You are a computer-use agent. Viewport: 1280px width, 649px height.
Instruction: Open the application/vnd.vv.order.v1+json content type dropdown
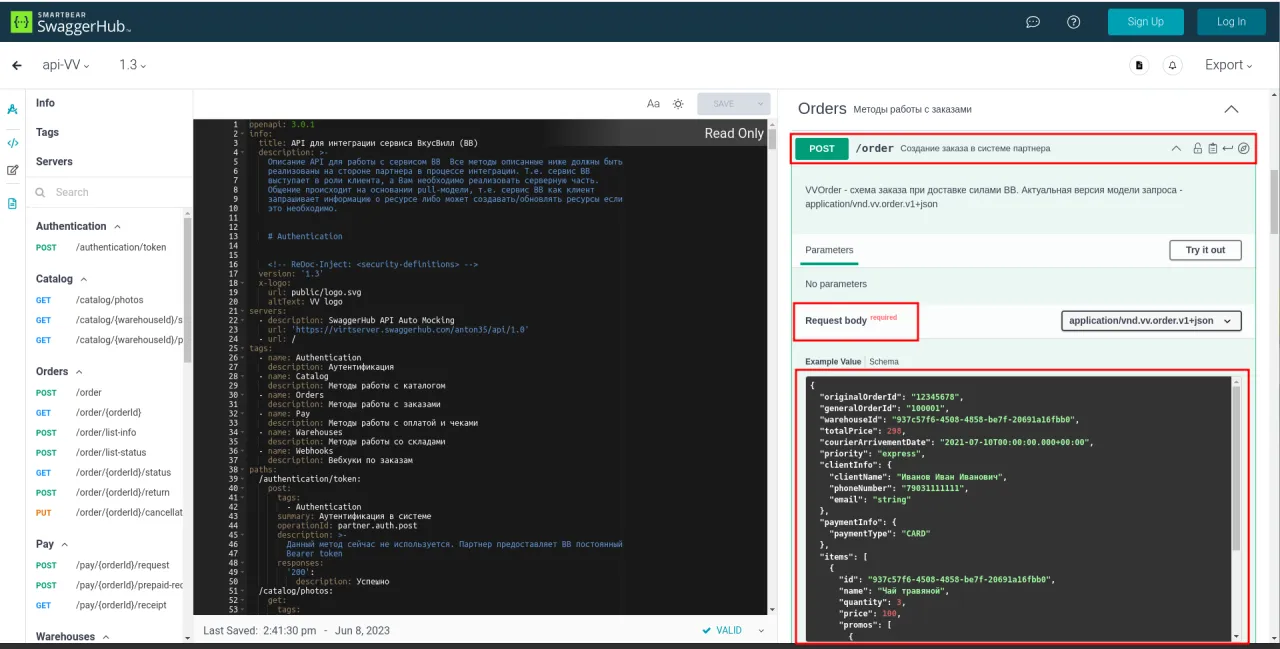coord(1151,321)
